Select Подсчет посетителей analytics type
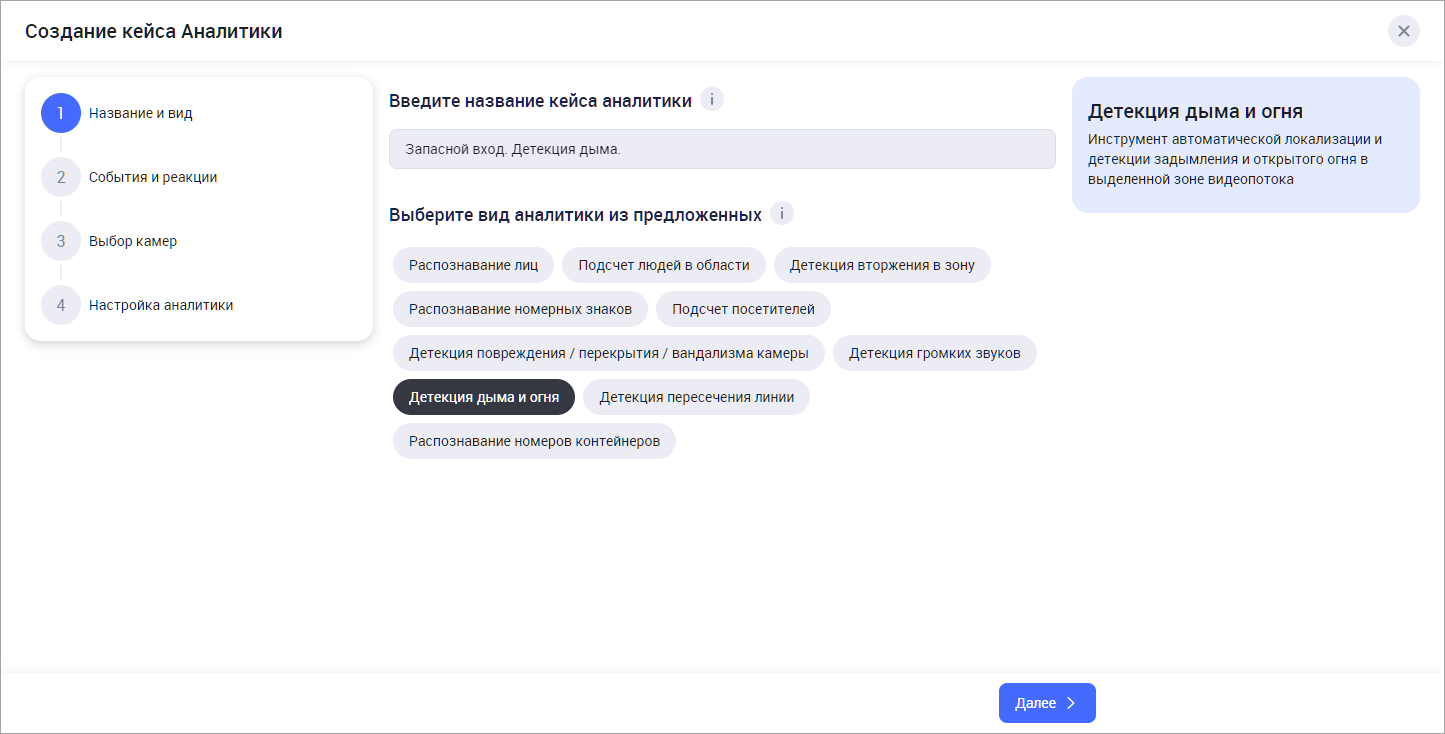Viewport: 1445px width, 734px height. coord(743,309)
